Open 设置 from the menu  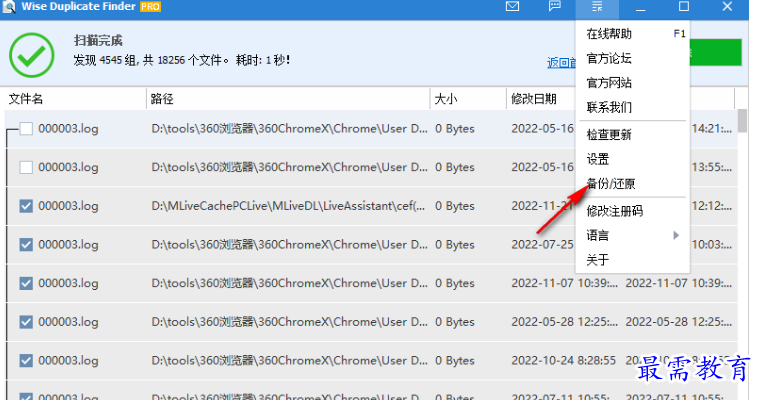coord(632,159)
